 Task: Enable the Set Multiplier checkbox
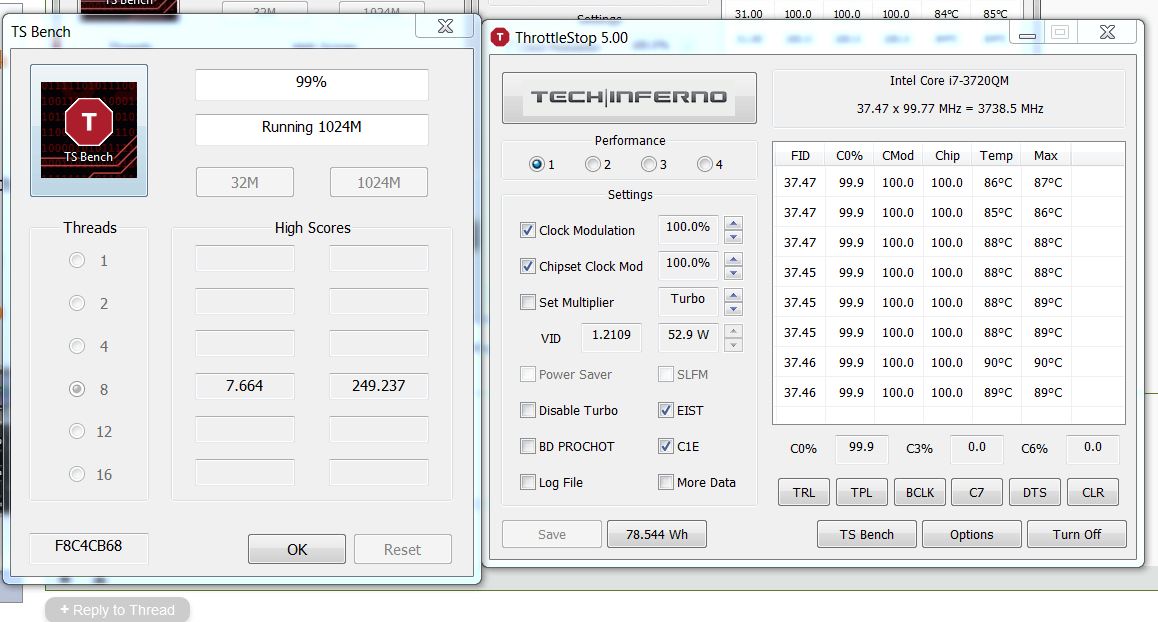coord(527,302)
